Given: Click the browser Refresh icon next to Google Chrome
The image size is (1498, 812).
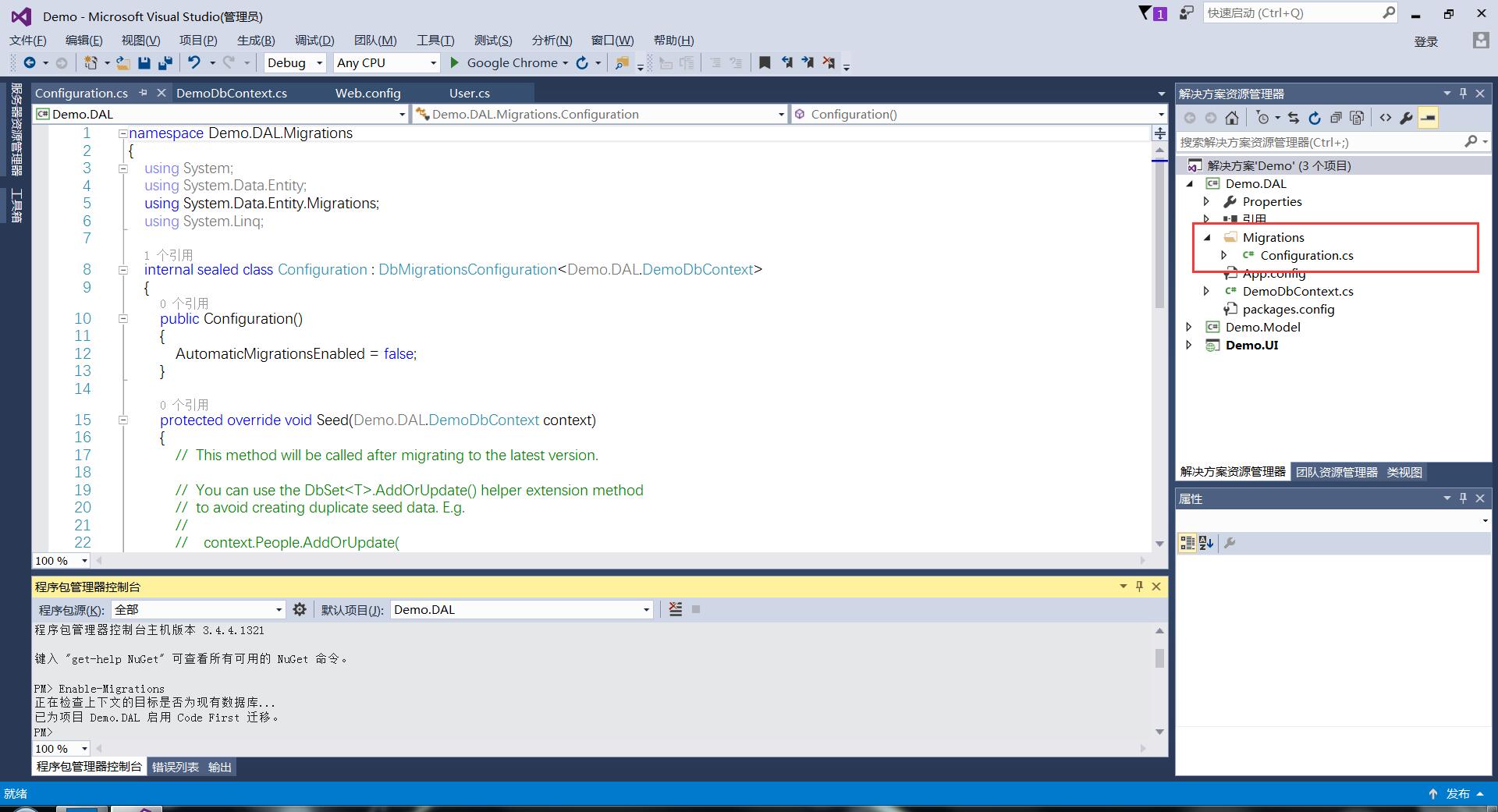Looking at the screenshot, I should [x=582, y=62].
